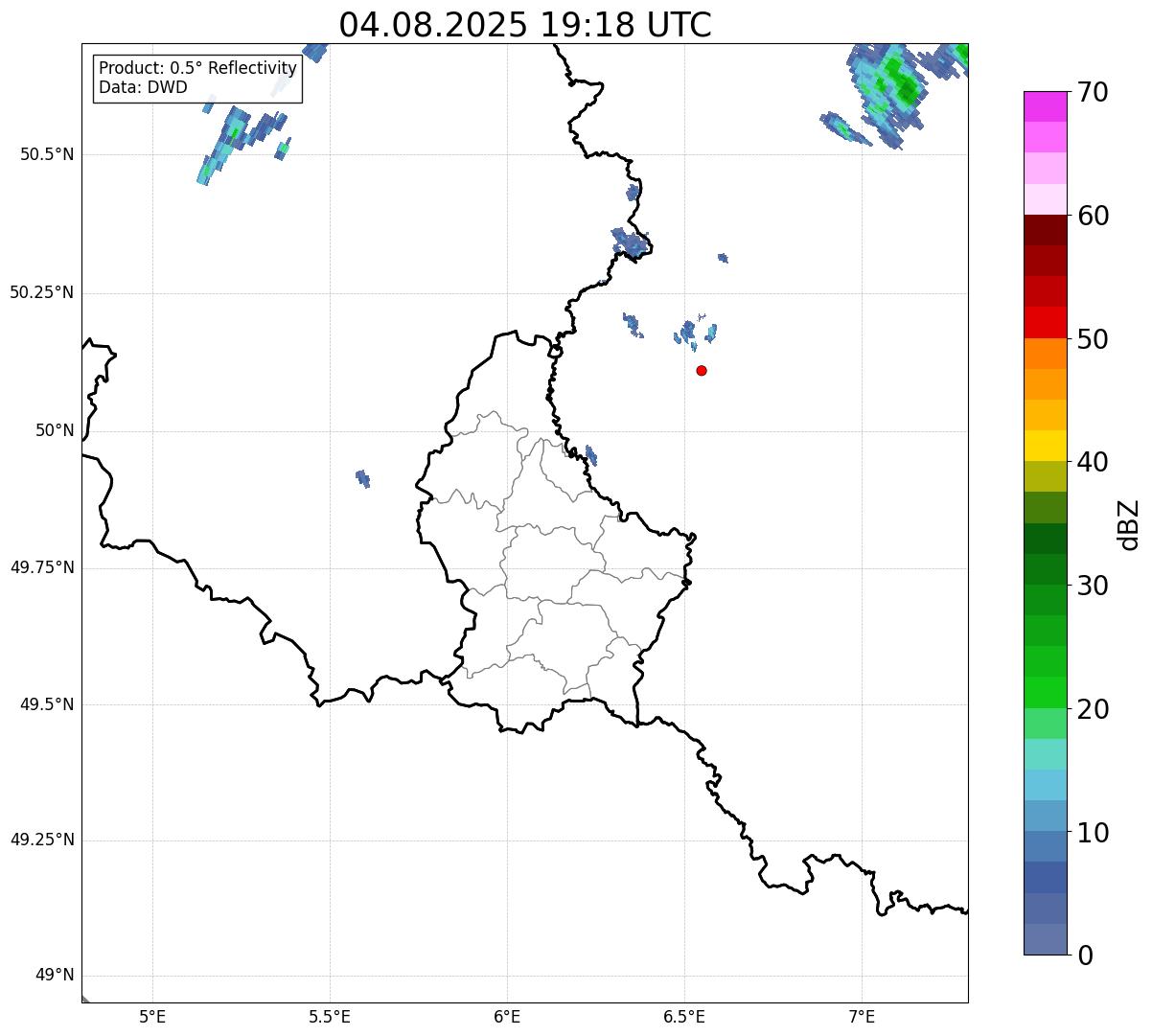
Task: Click the red station marker dot
Action: (702, 370)
